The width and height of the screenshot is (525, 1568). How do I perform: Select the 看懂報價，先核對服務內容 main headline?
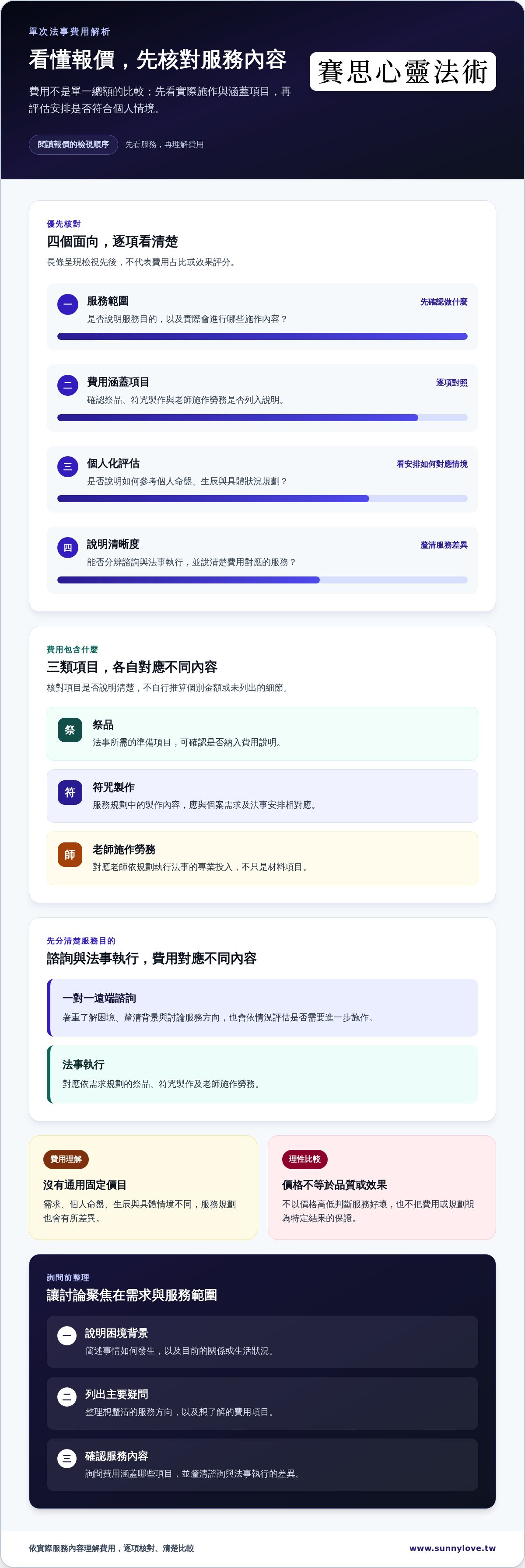click(158, 59)
